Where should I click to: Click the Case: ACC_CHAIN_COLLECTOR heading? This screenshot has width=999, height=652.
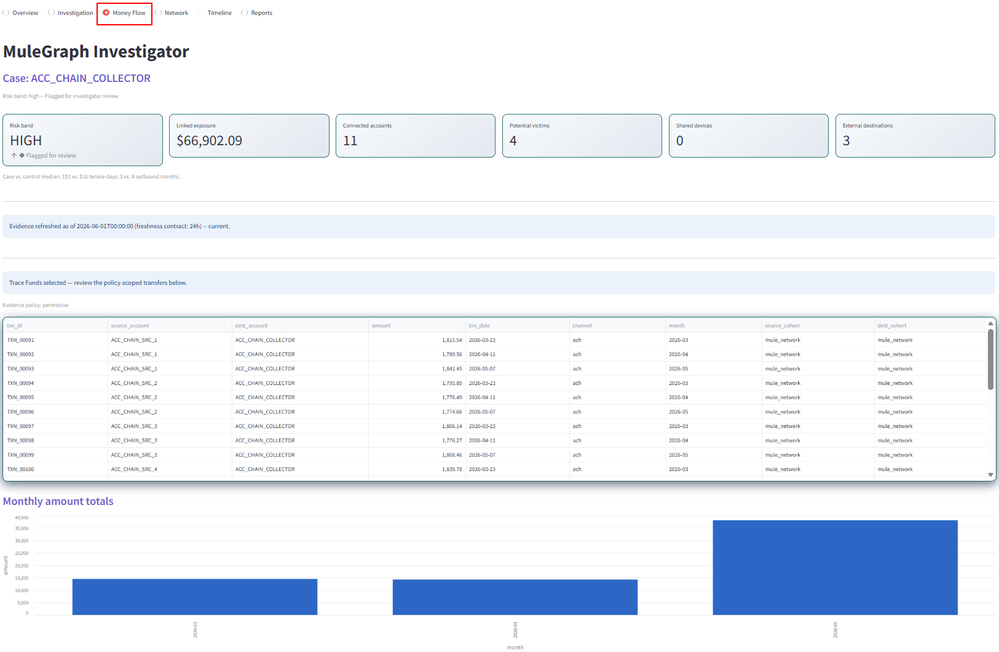(76, 78)
